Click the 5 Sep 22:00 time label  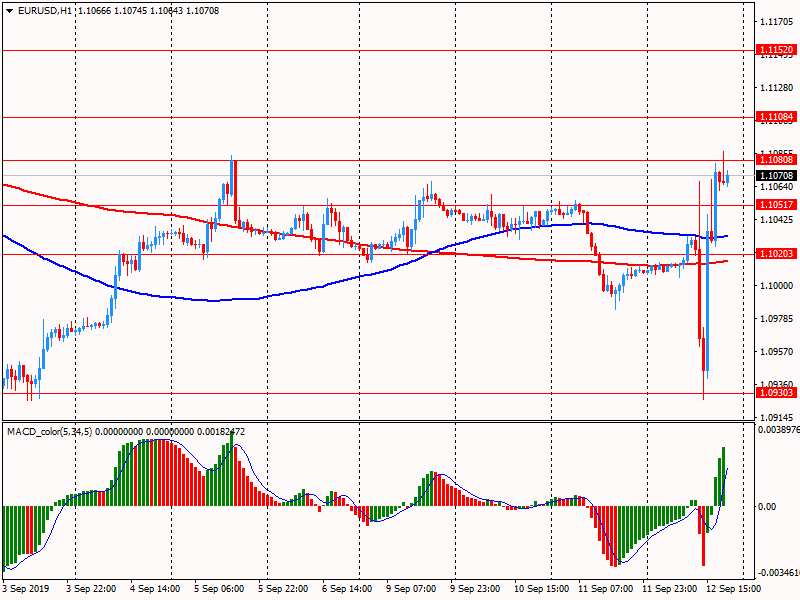point(283,589)
